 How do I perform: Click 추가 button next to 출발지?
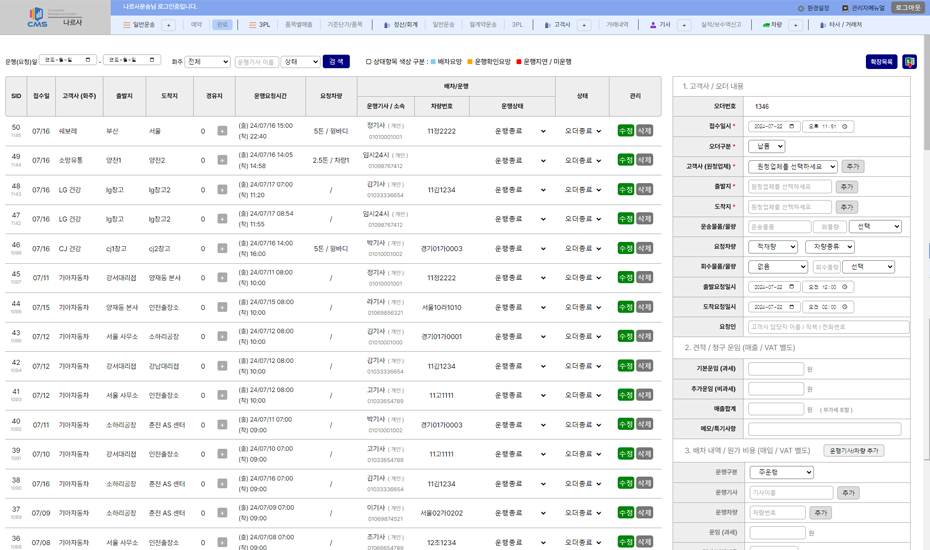pos(847,187)
